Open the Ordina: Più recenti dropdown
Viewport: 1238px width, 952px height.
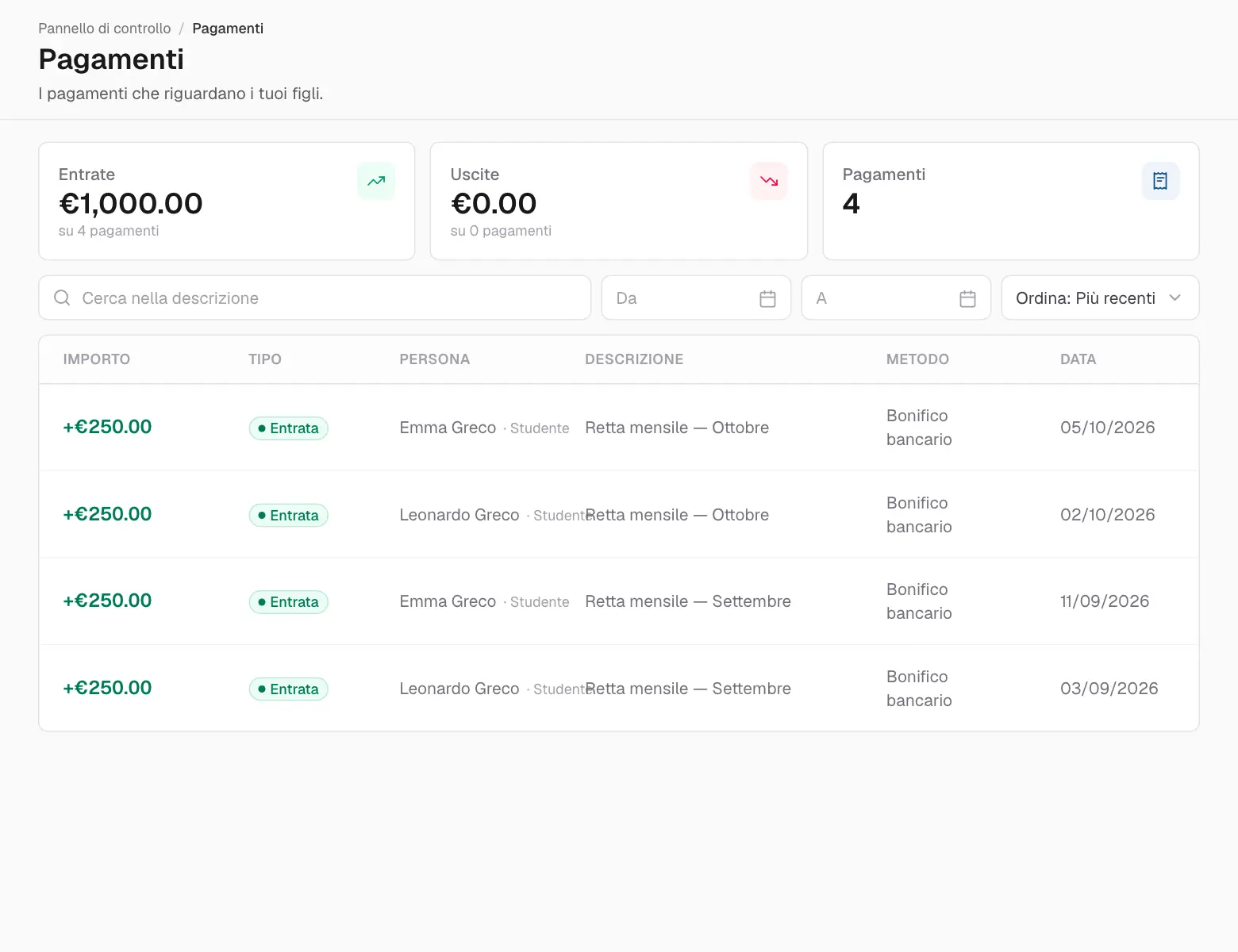click(x=1100, y=297)
